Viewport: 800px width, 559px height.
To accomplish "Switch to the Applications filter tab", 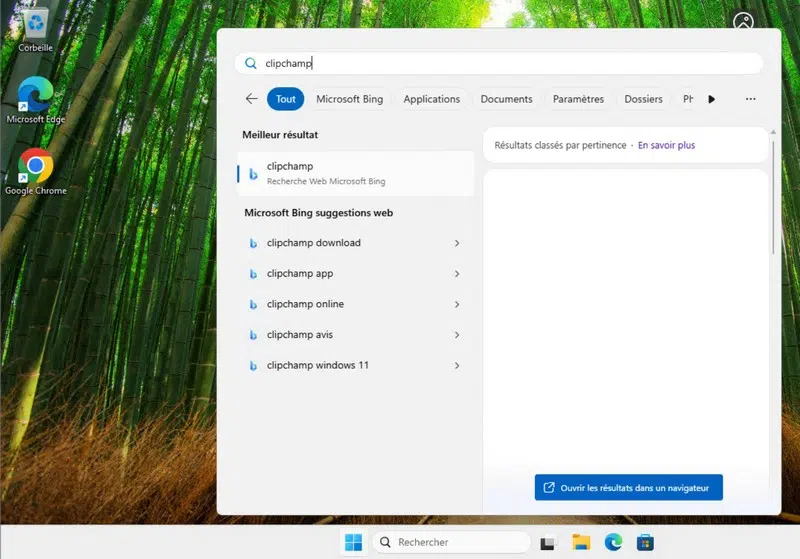I will tap(431, 99).
